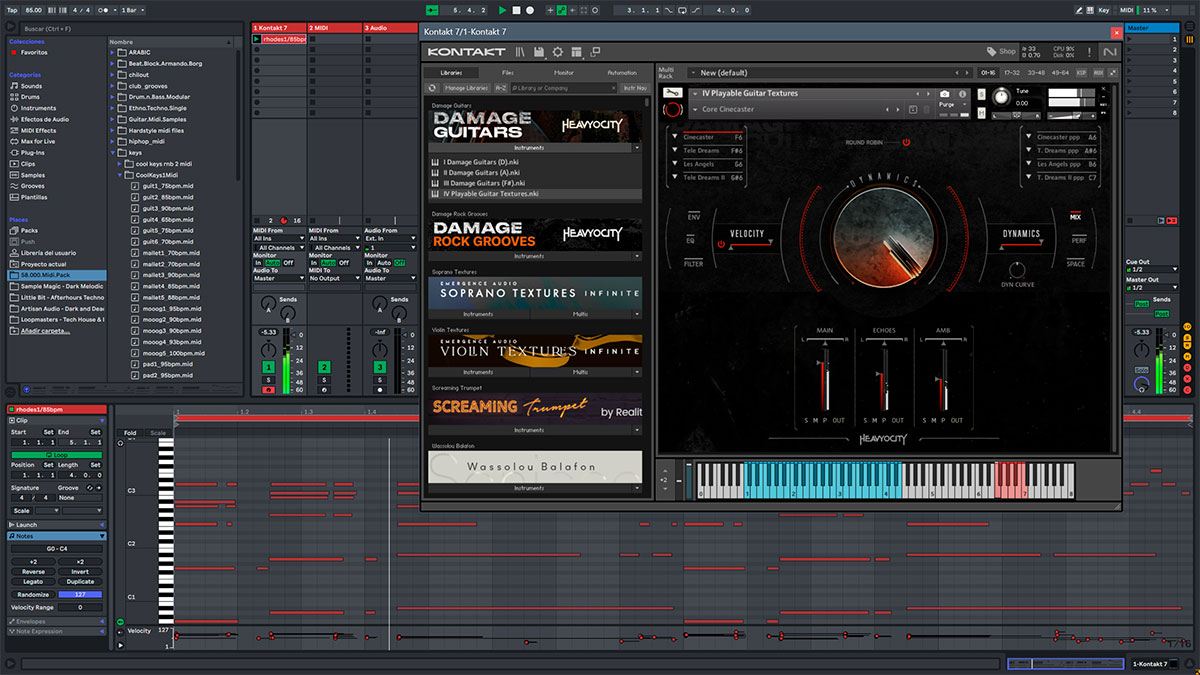Click the Sounds category icon
Image resolution: width=1200 pixels, height=675 pixels.
click(x=14, y=86)
